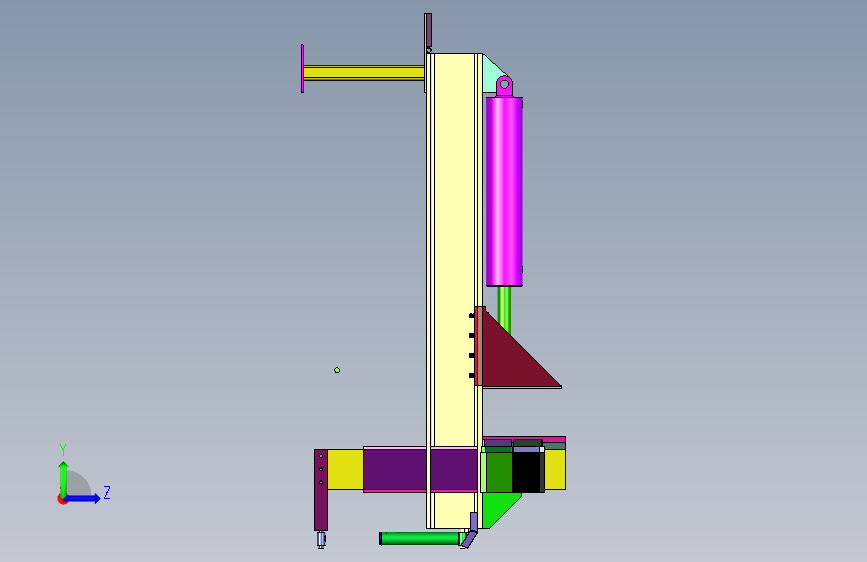This screenshot has height=562, width=867.
Task: Click the green Y axis arrow on triad
Action: (x=64, y=477)
